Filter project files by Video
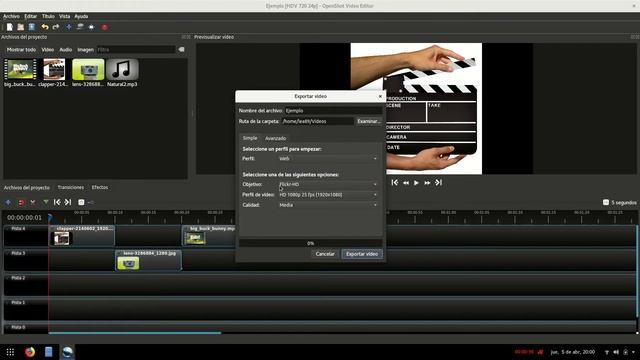This screenshot has height=360, width=640. (47, 49)
